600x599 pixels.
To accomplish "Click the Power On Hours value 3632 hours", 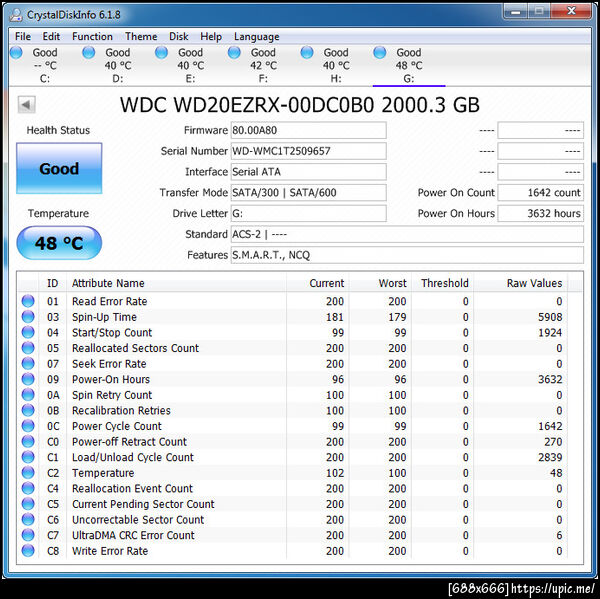I will pyautogui.click(x=540, y=213).
